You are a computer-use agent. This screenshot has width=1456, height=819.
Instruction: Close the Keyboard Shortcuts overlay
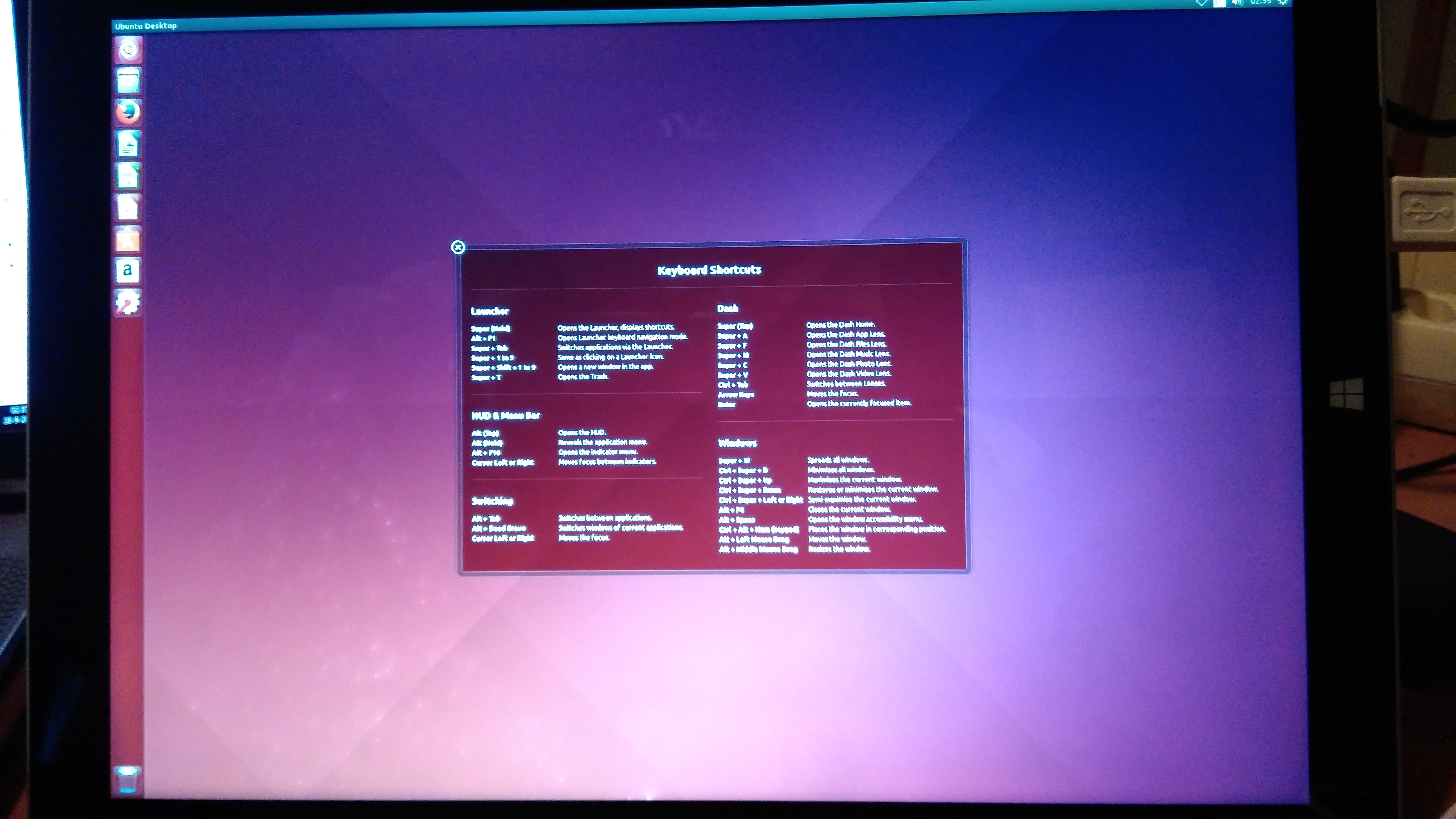tap(458, 247)
